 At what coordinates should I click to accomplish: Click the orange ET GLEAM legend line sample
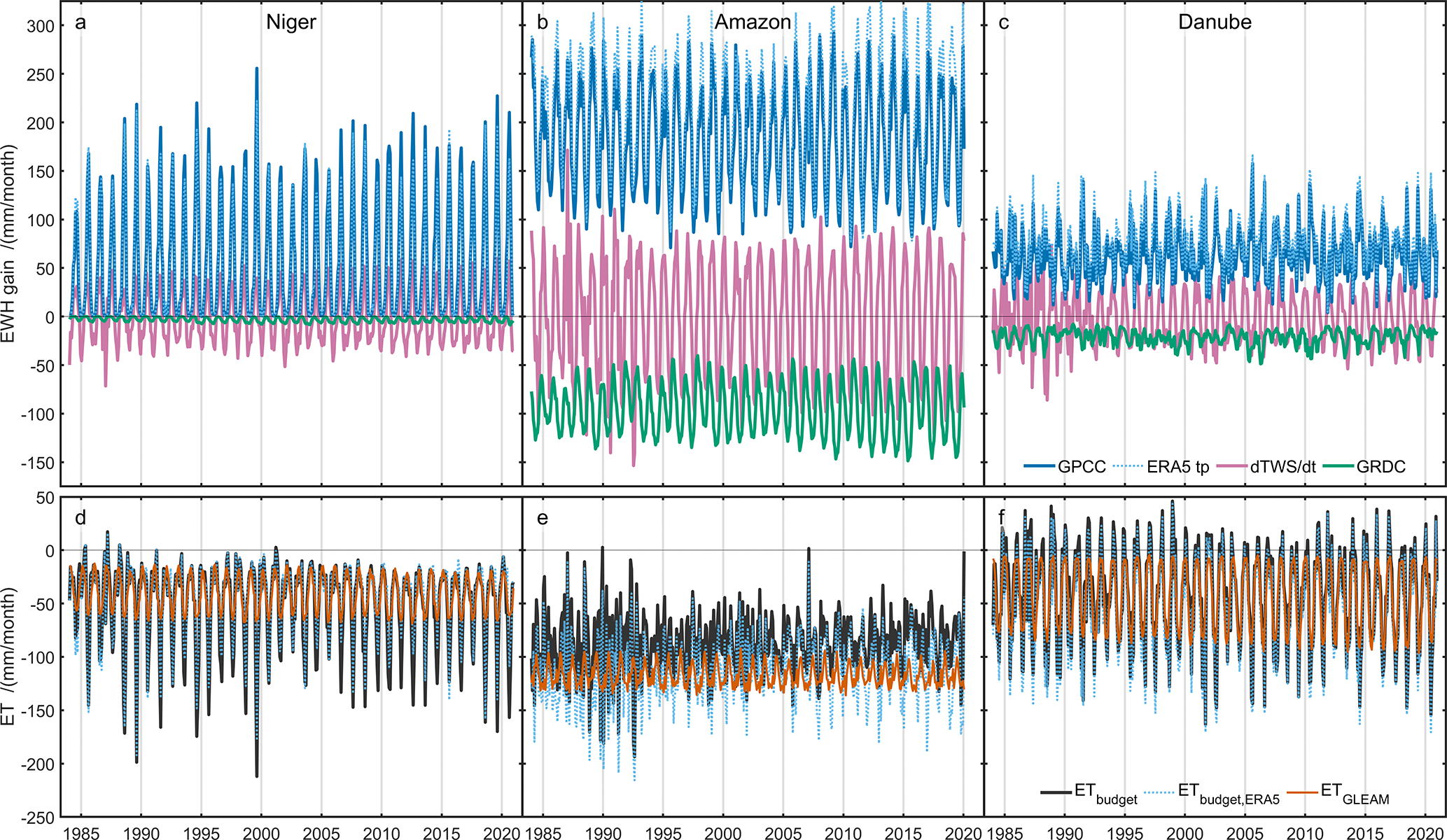[x=1302, y=792]
